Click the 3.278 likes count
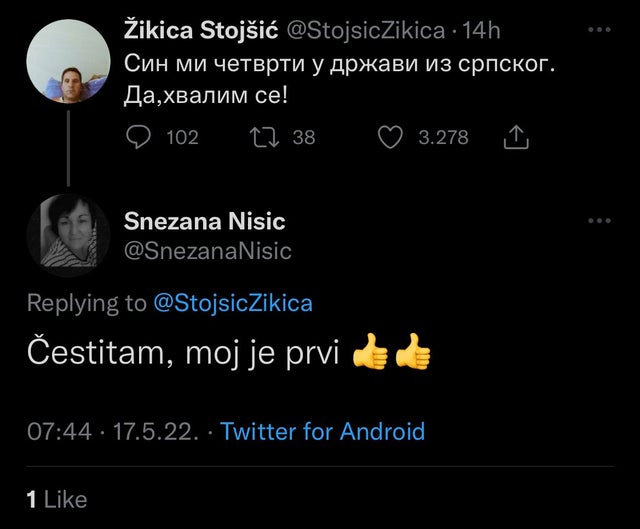 tap(443, 137)
